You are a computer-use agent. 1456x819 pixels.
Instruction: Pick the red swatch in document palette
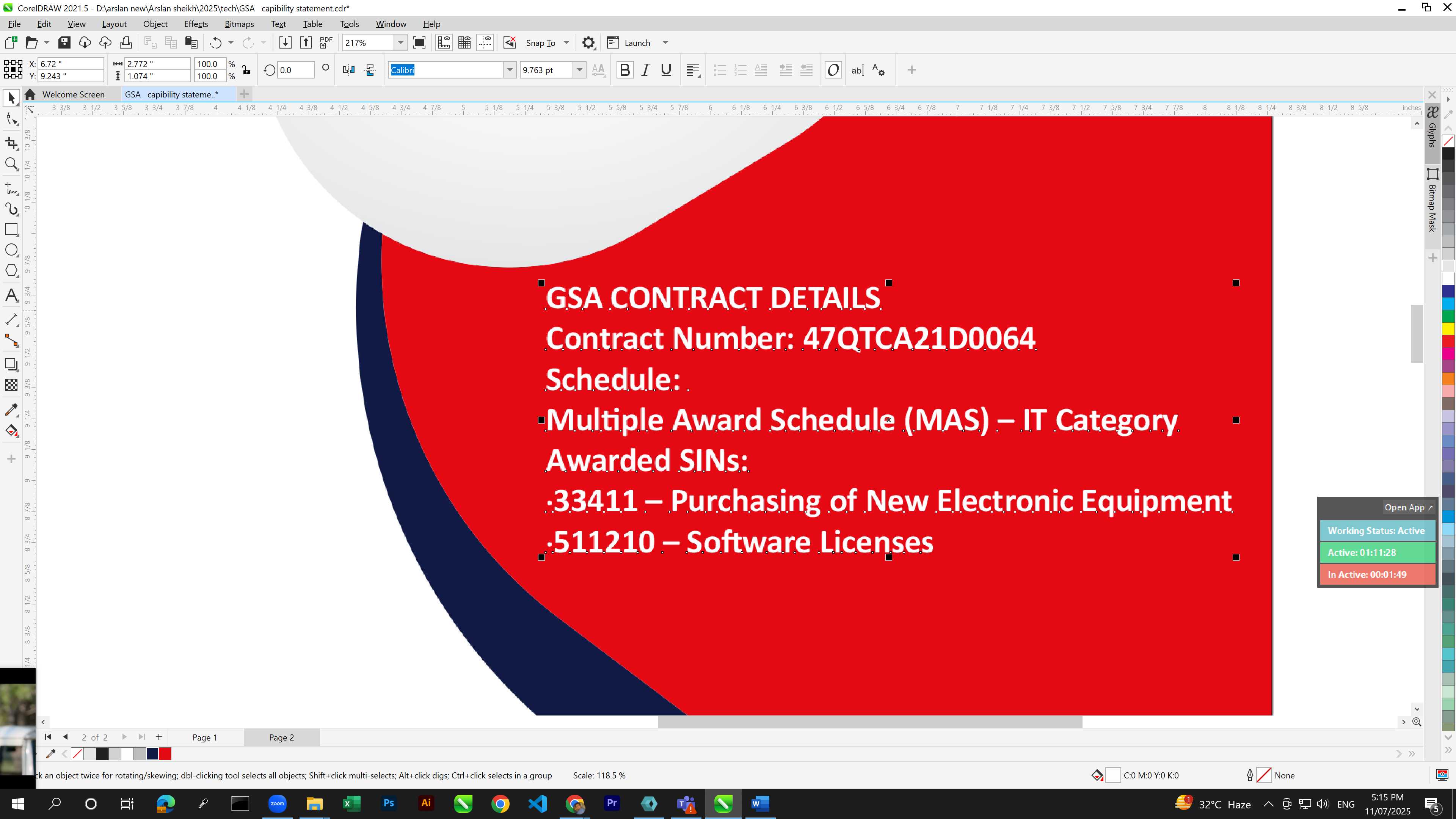coord(165,753)
